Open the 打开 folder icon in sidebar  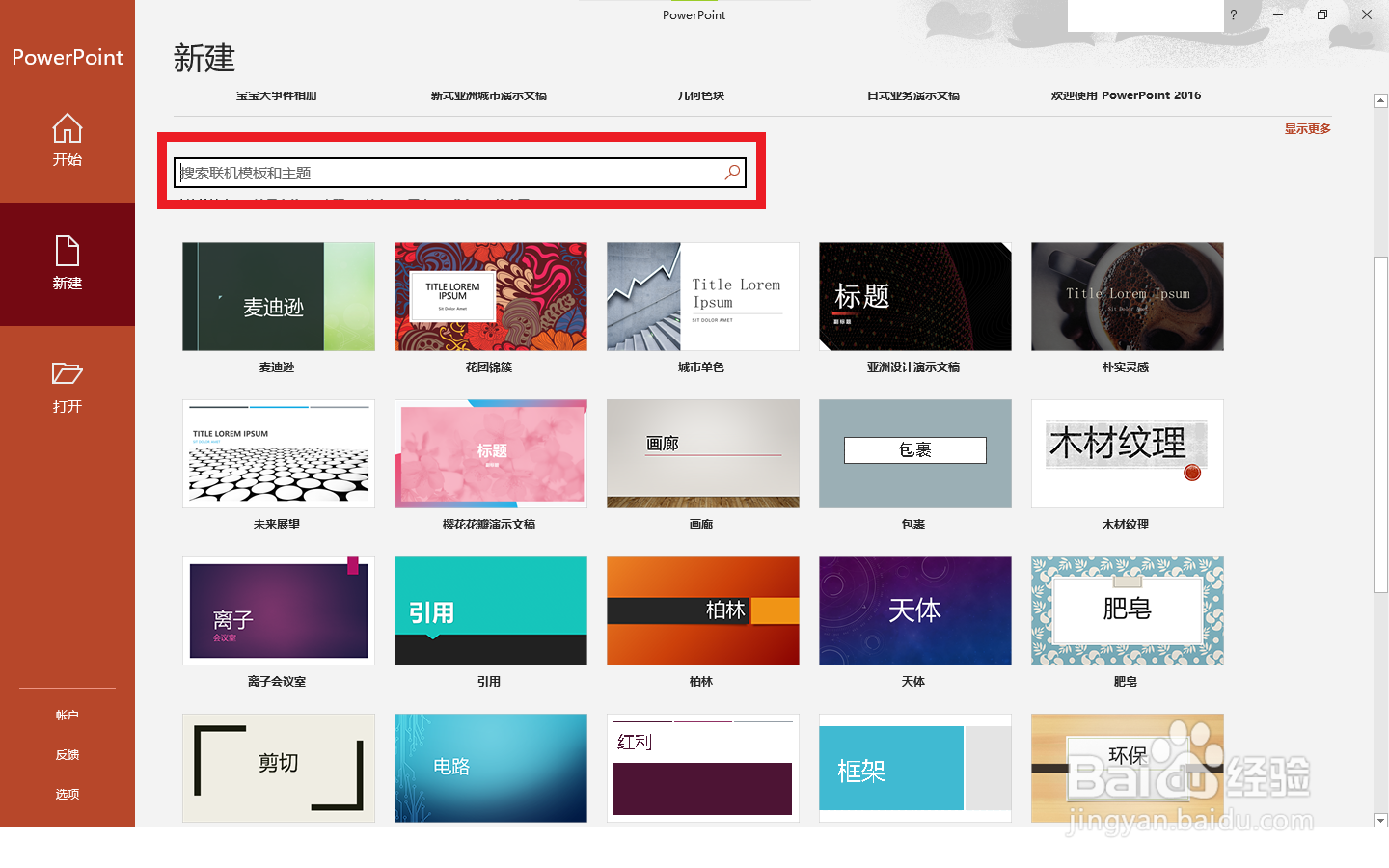coord(67,373)
